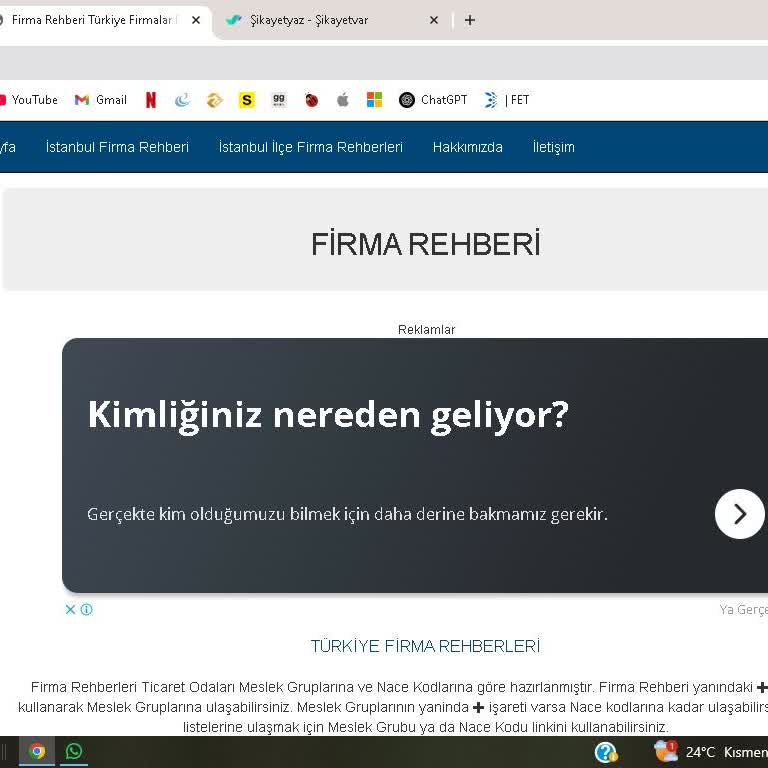
Task: Click the golden arrows bookmark icon
Action: [x=215, y=100]
